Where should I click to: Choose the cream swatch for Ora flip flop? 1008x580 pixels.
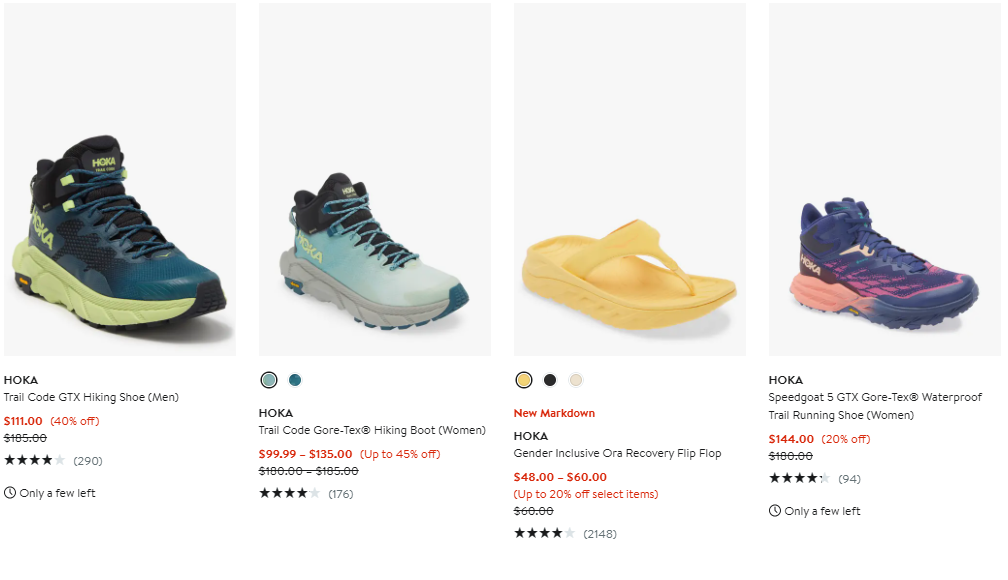[x=575, y=380]
